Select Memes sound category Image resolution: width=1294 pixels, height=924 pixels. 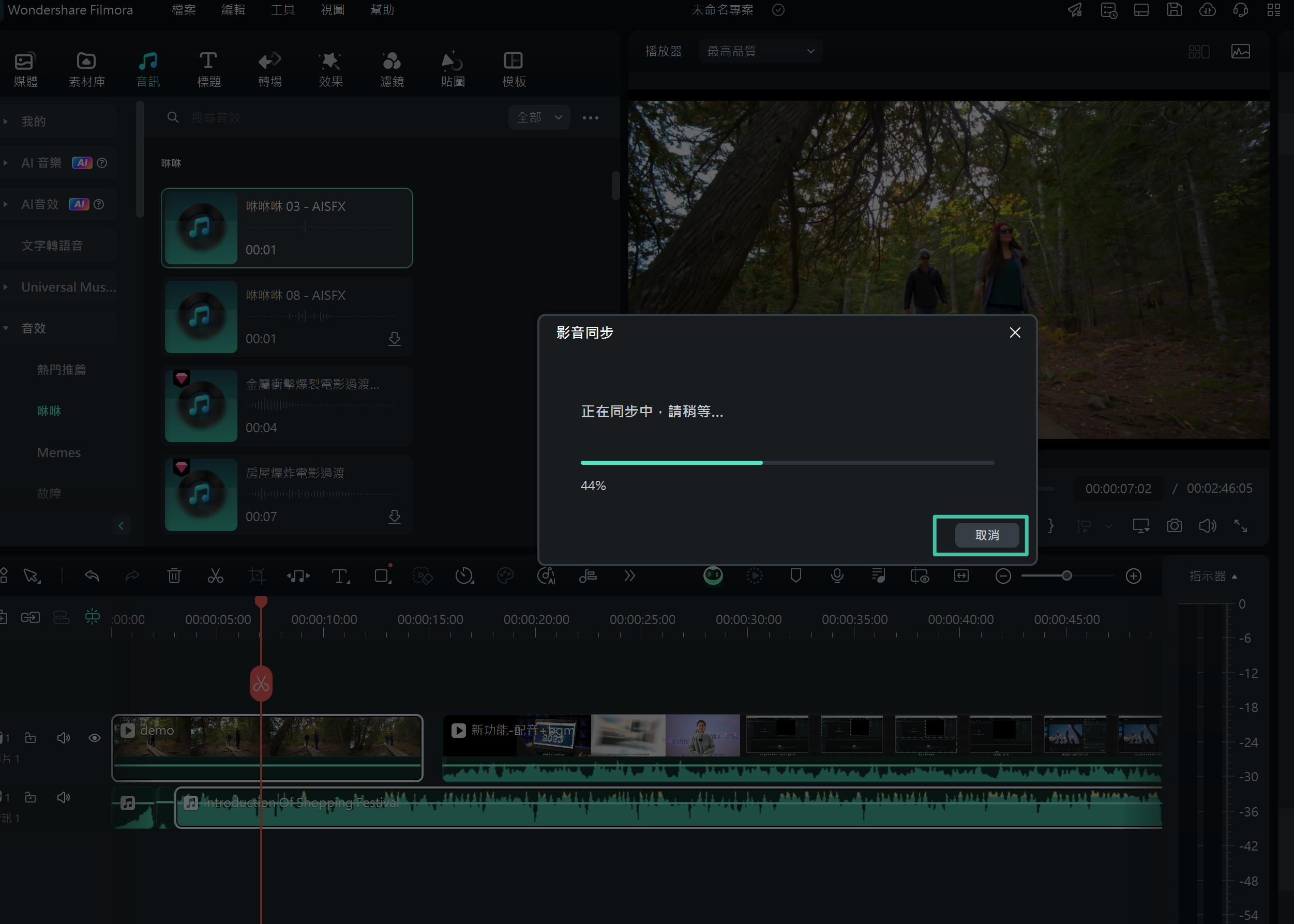58,452
